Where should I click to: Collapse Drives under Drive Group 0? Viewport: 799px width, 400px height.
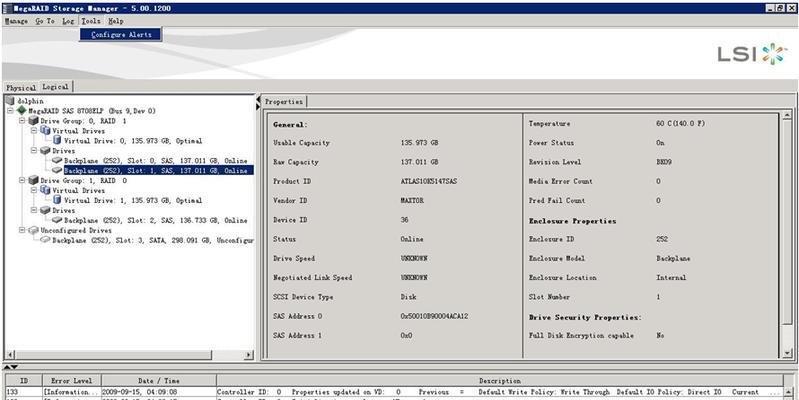coord(34,151)
